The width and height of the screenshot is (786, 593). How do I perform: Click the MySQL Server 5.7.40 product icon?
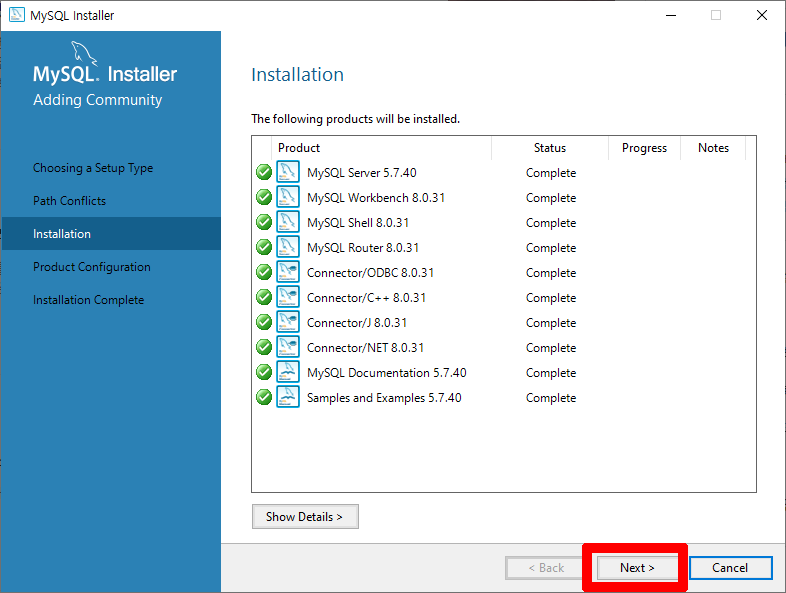click(288, 172)
